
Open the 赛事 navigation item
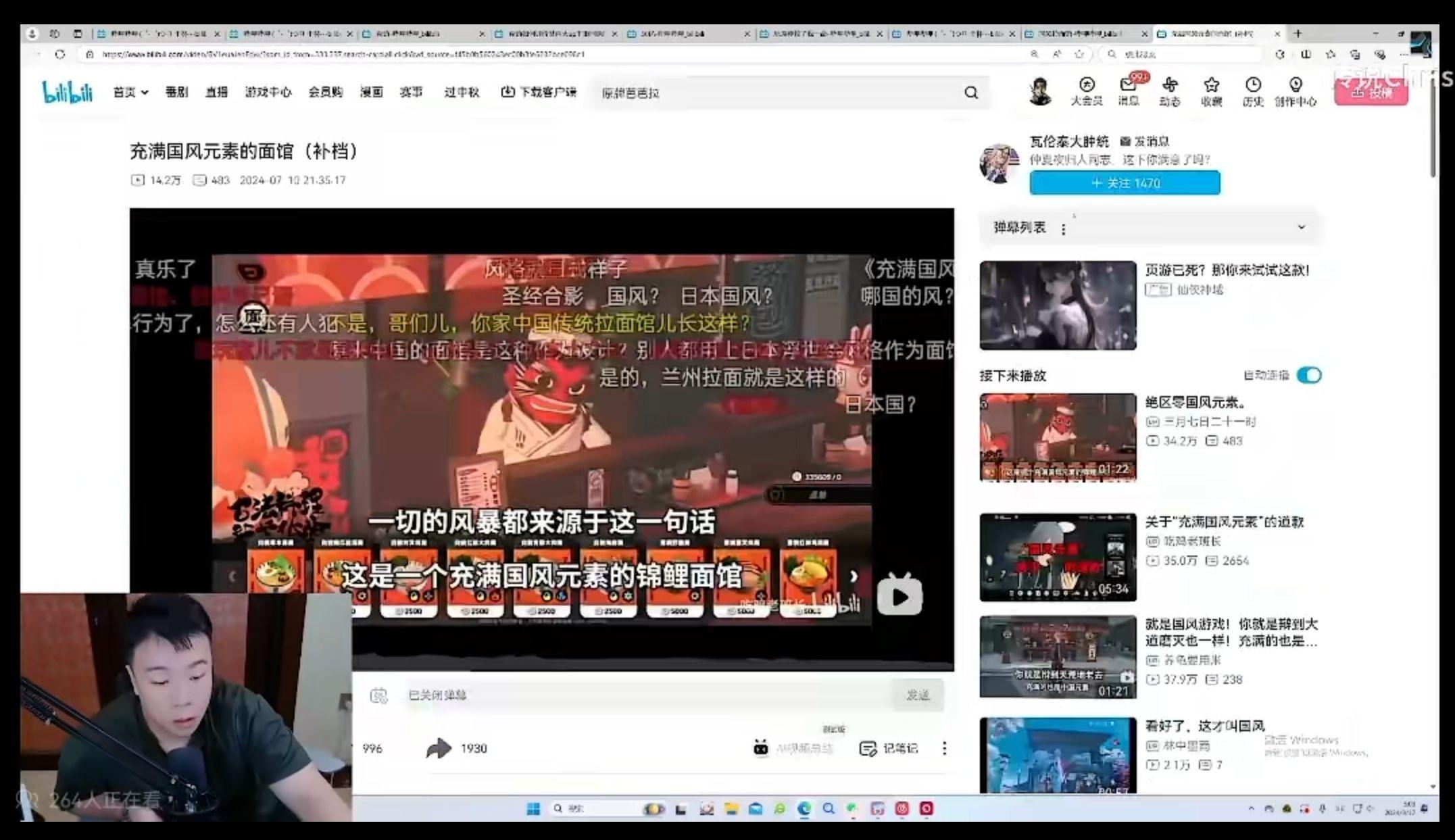411,92
